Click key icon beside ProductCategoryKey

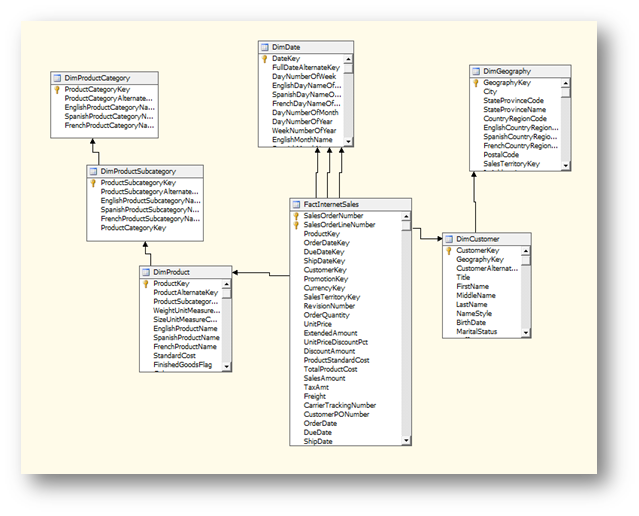pos(57,90)
